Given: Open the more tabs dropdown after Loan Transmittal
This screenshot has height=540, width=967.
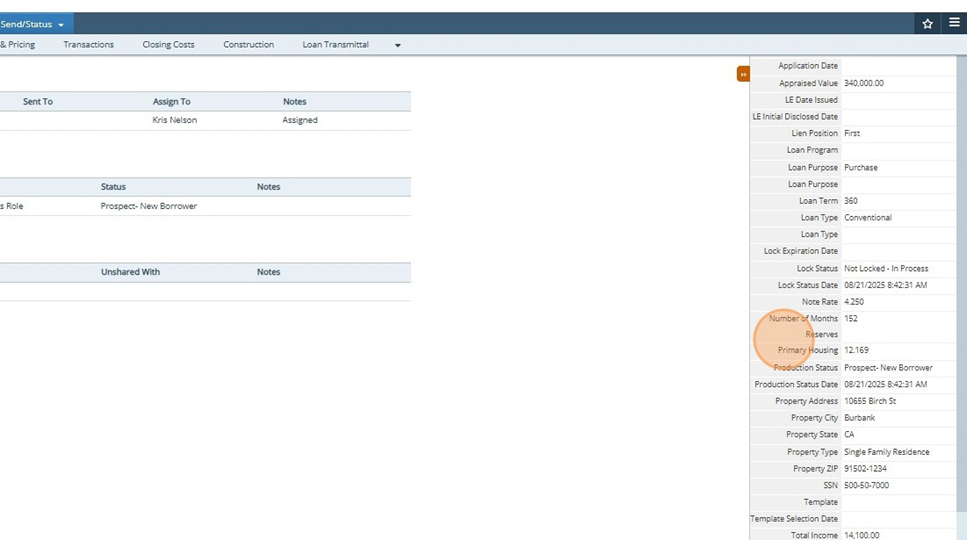Looking at the screenshot, I should (397, 45).
